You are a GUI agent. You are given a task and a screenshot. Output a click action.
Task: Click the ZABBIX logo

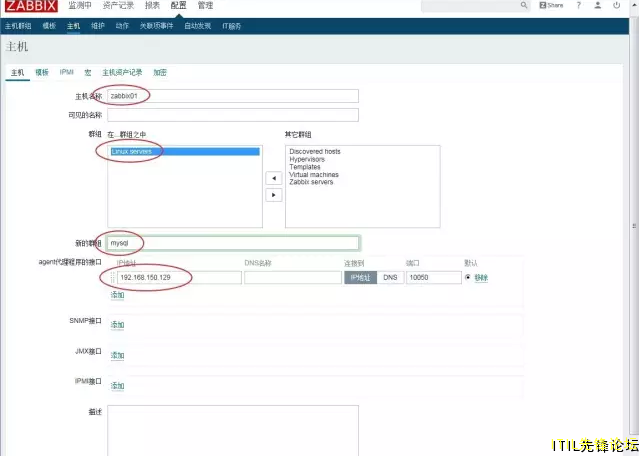(31, 5)
